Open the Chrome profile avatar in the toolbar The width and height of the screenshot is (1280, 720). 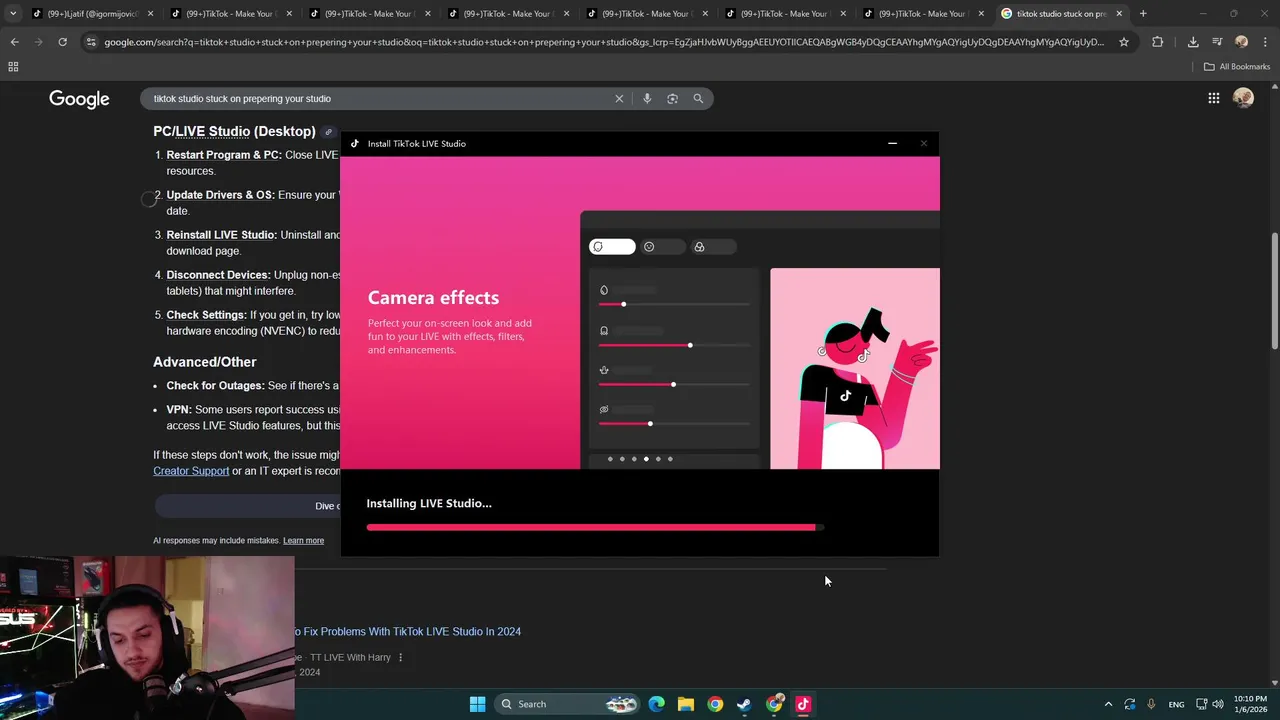click(1241, 42)
